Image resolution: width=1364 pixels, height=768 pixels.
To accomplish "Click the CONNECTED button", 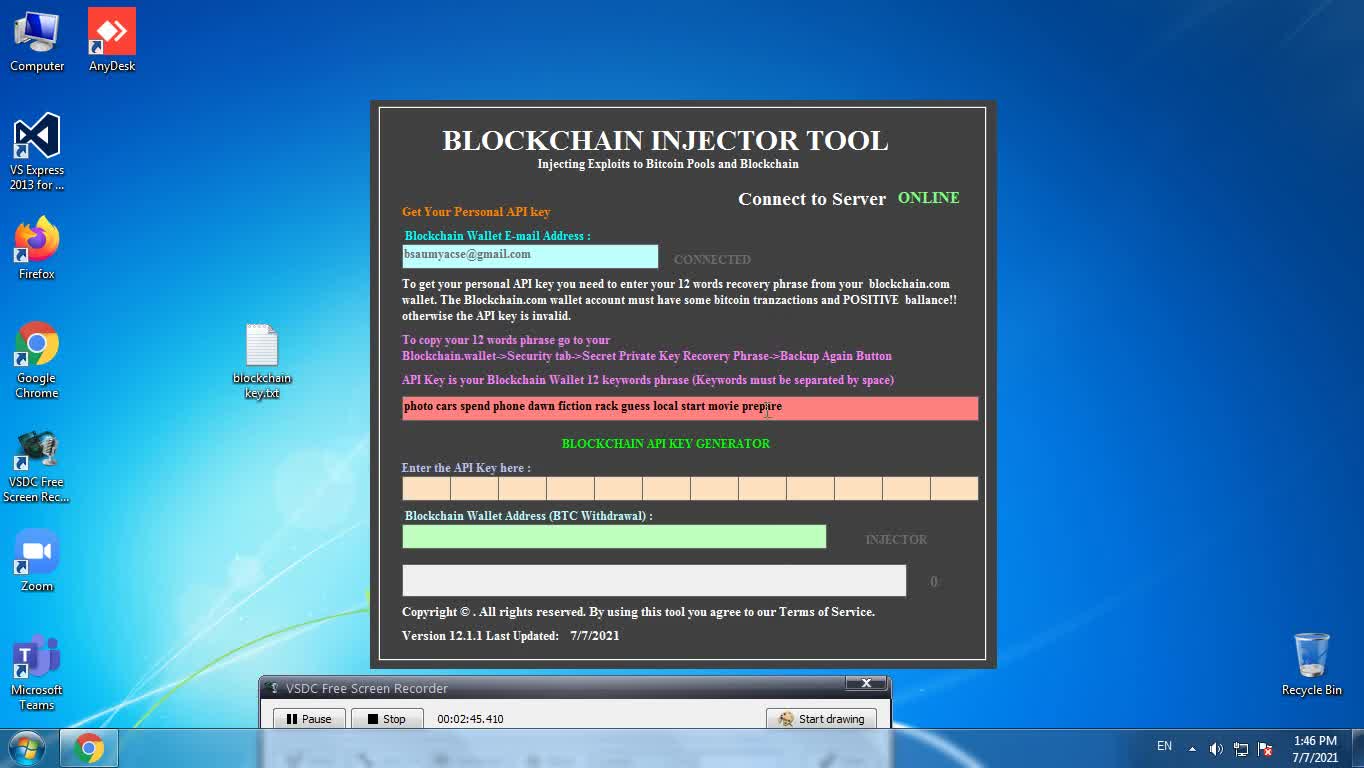I will point(712,259).
